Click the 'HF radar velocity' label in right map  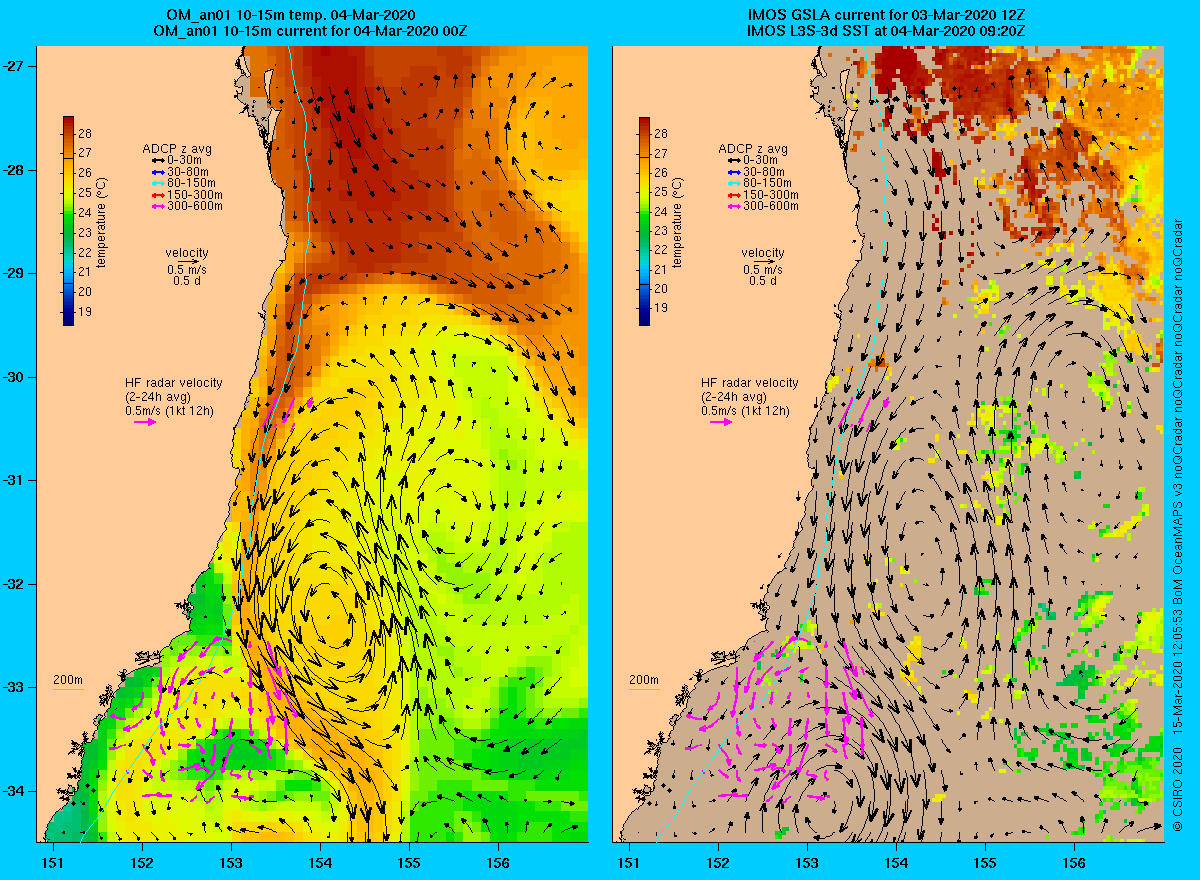750,383
